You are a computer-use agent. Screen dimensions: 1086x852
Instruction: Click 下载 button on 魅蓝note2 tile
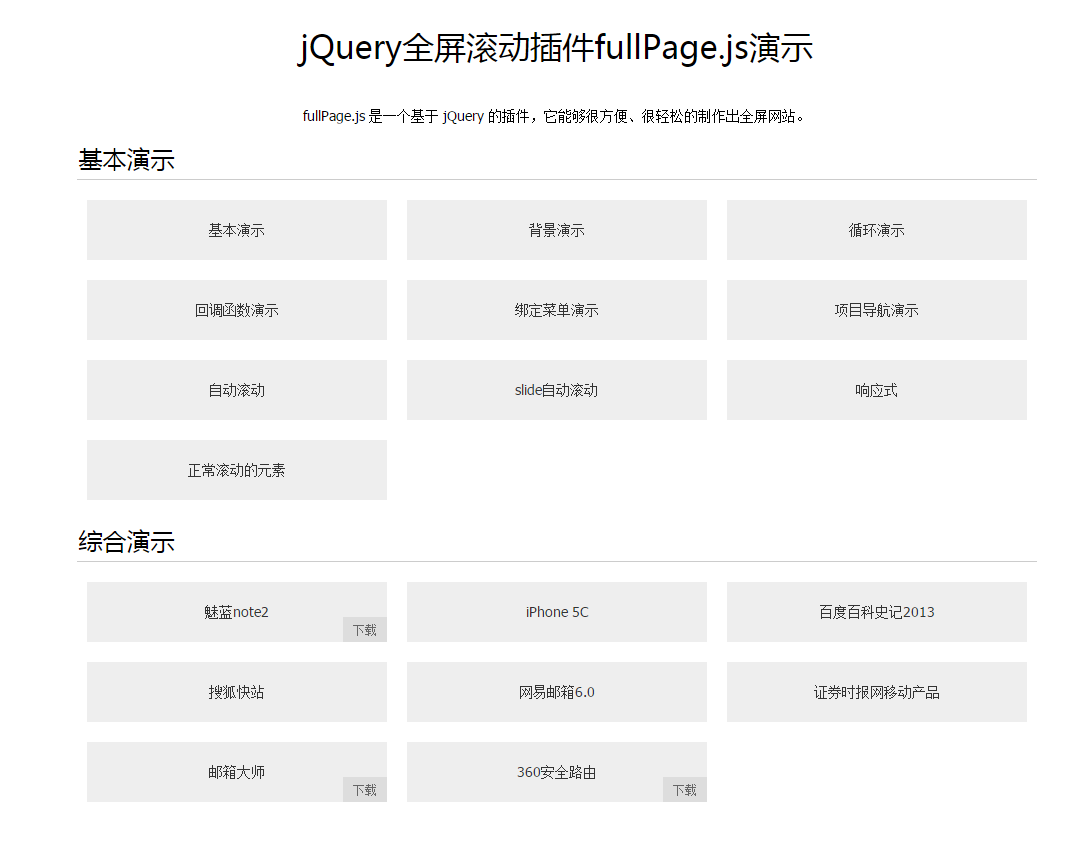(x=365, y=630)
